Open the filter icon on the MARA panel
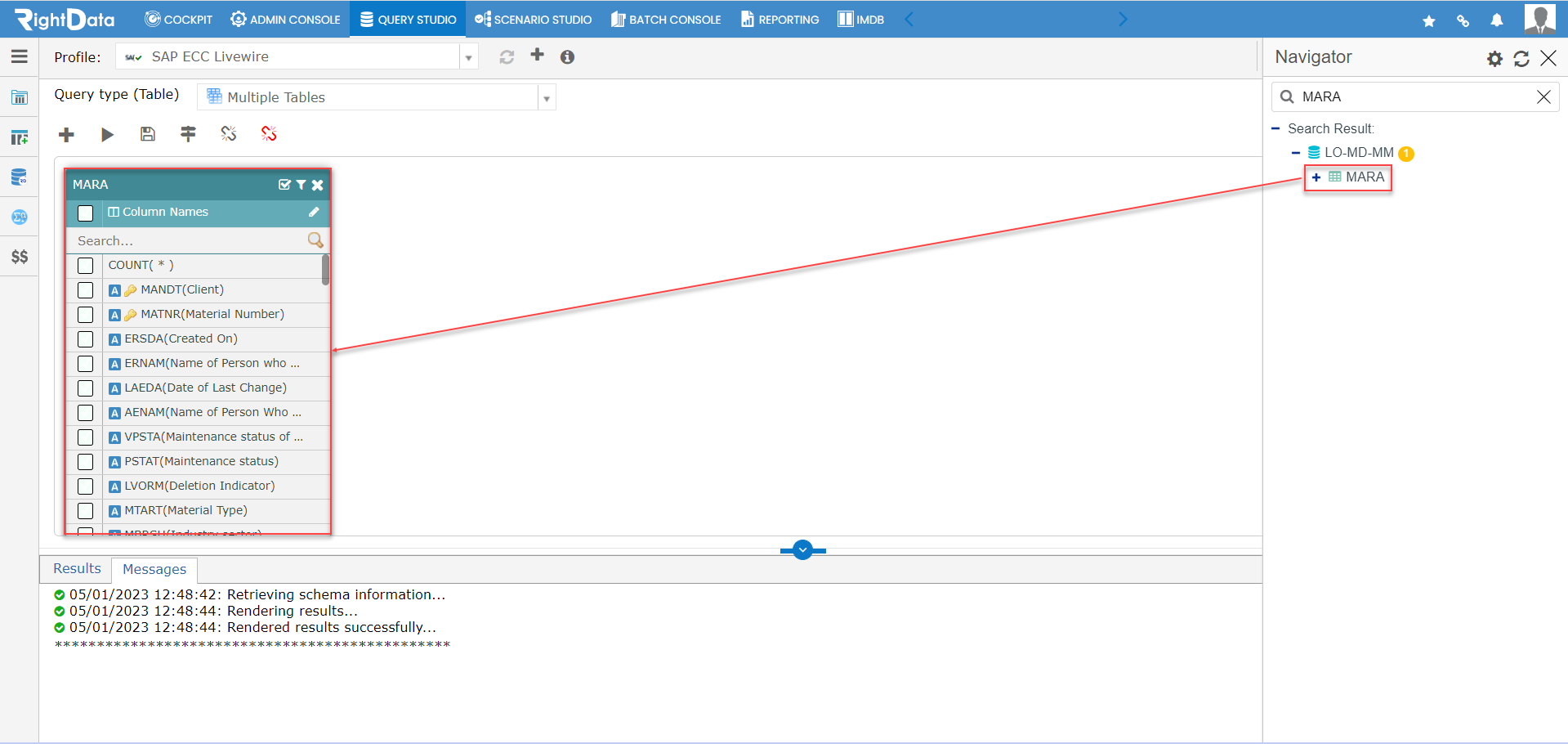 pos(301,185)
